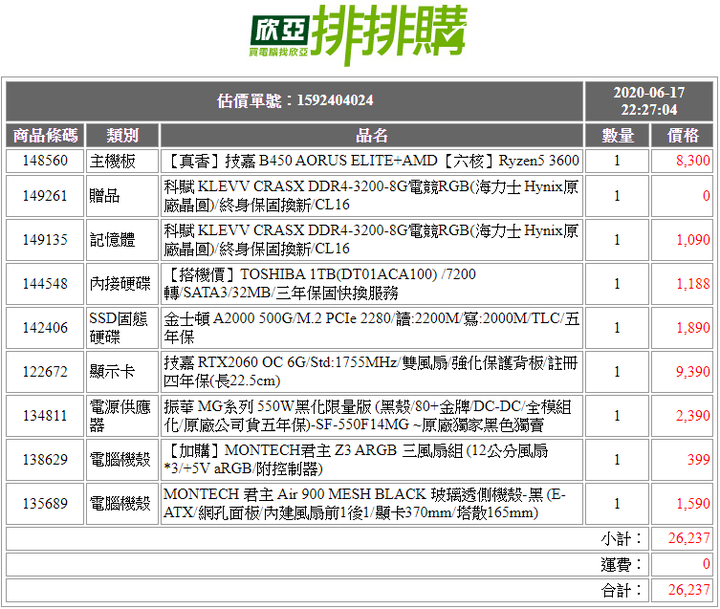Click price 399
The image size is (720, 609).
coord(699,460)
